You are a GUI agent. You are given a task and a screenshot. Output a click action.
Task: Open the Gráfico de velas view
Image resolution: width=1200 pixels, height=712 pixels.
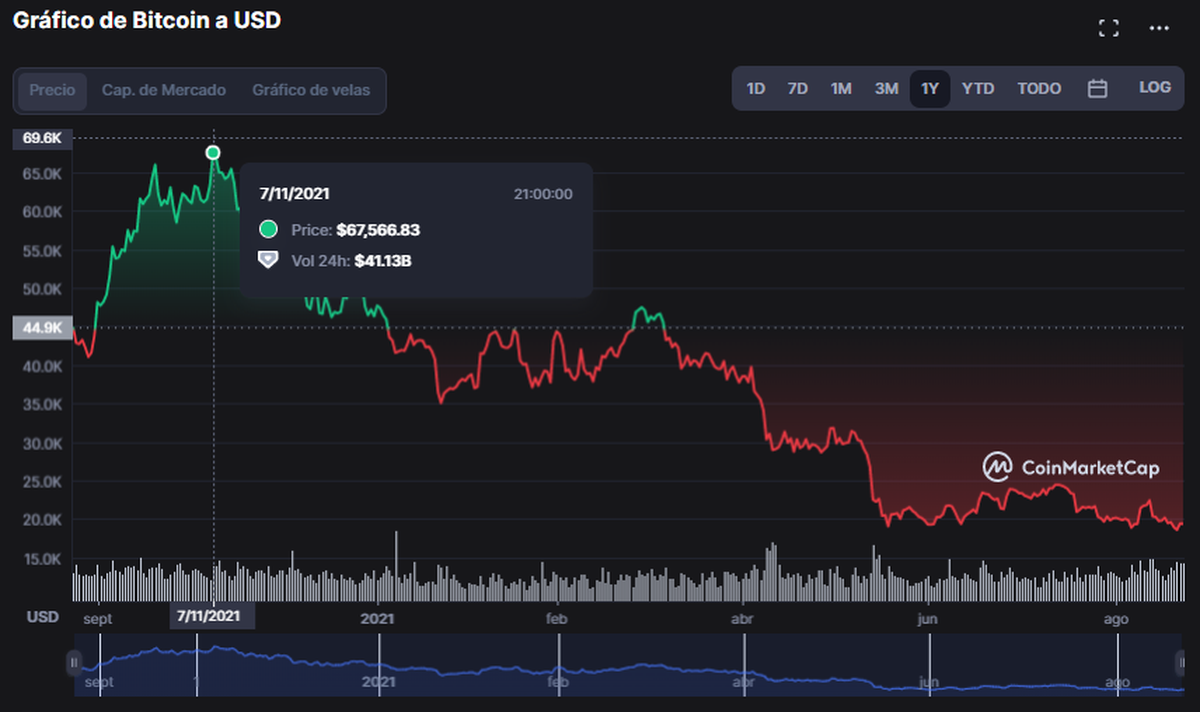tap(311, 90)
